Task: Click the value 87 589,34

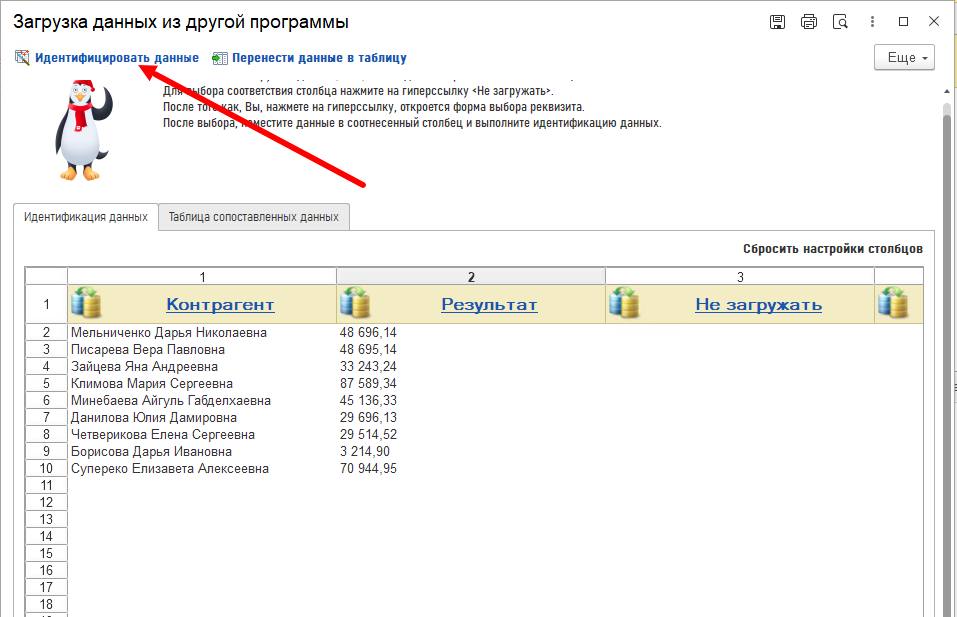Action: click(368, 384)
